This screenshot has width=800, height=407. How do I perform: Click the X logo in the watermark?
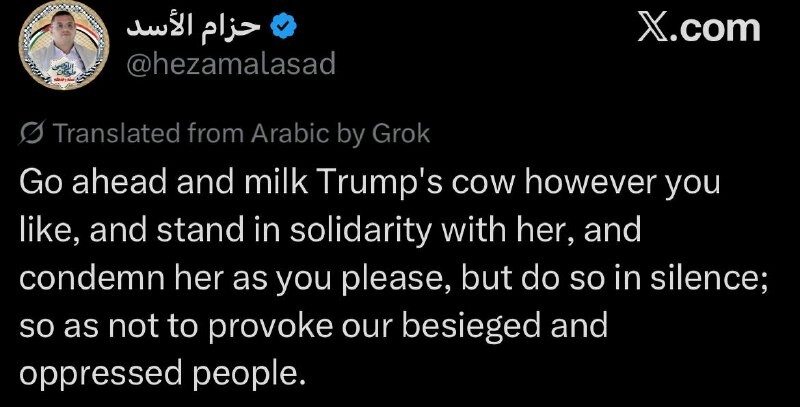point(655,29)
